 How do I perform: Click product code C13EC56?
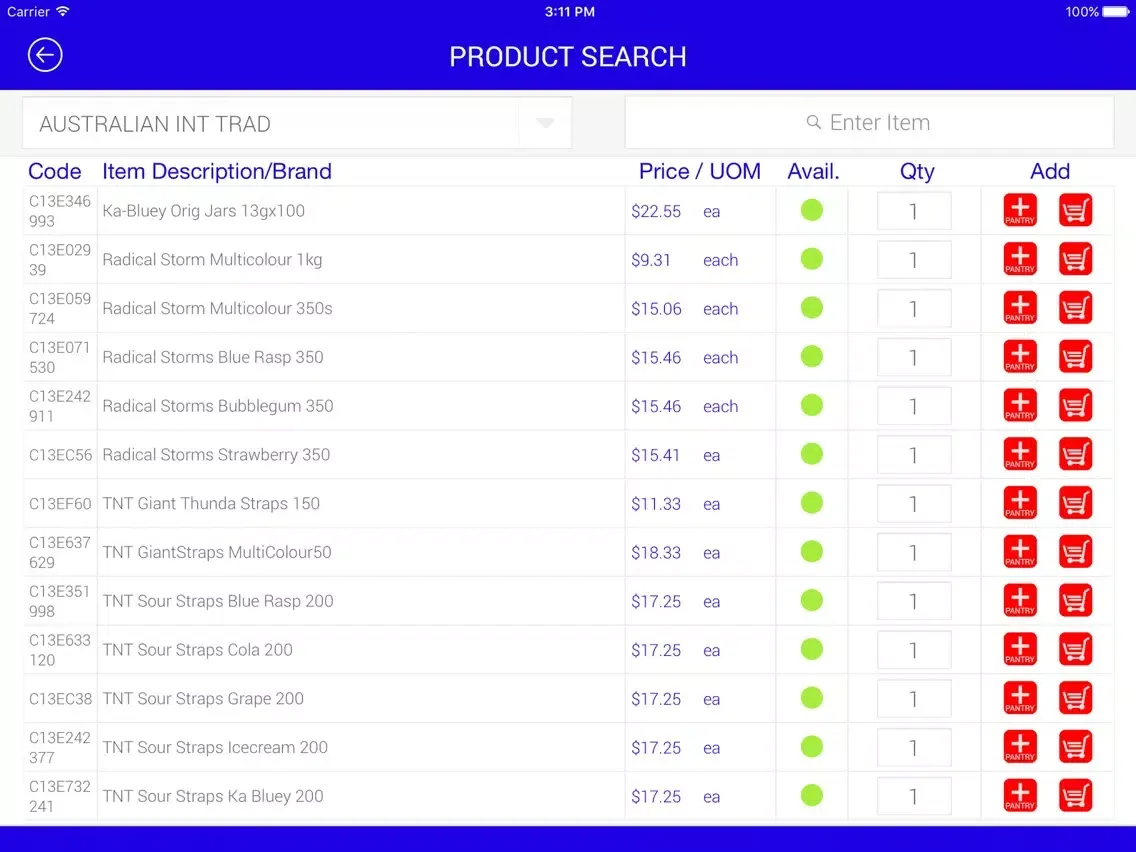61,455
